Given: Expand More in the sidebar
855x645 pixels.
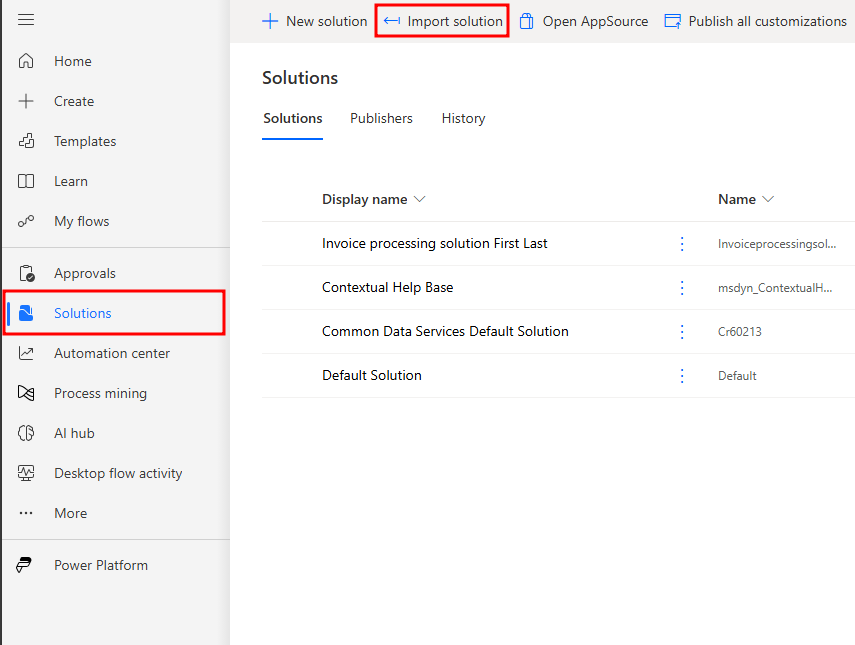Looking at the screenshot, I should [x=70, y=513].
